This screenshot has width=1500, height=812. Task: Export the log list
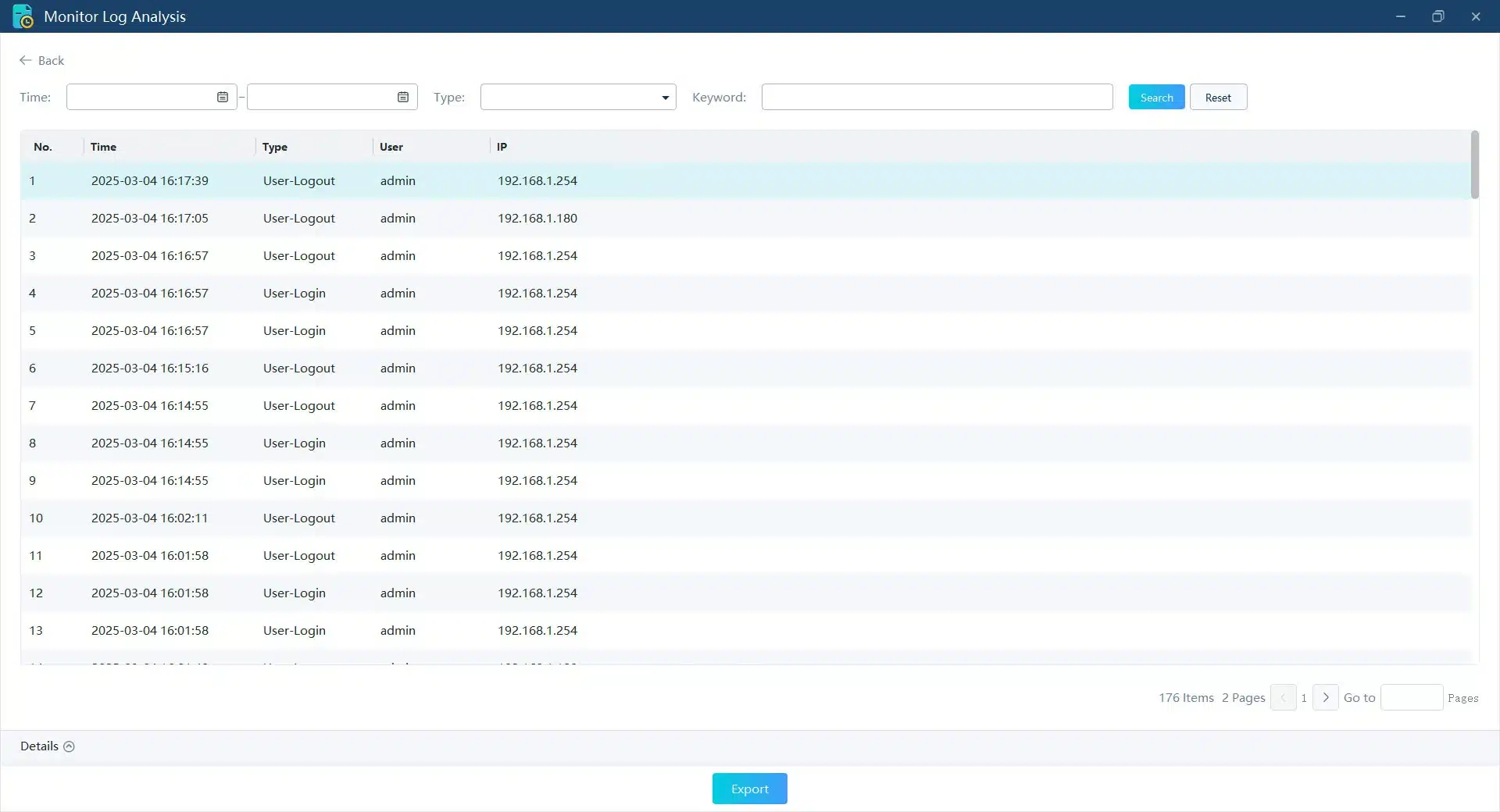(x=749, y=789)
